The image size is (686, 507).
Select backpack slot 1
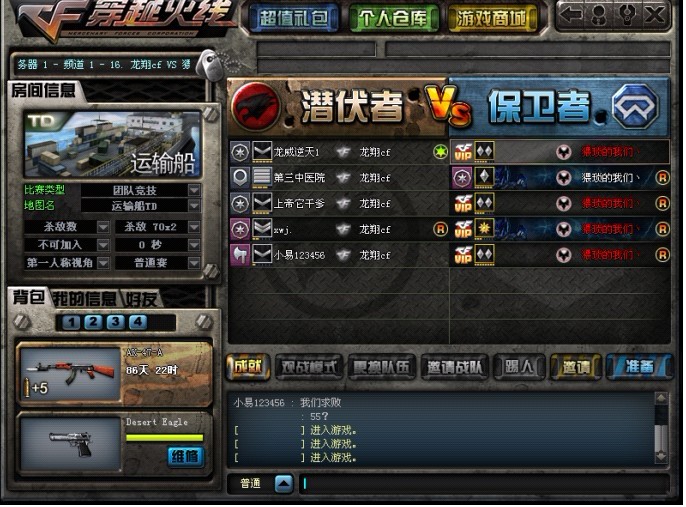click(x=71, y=323)
